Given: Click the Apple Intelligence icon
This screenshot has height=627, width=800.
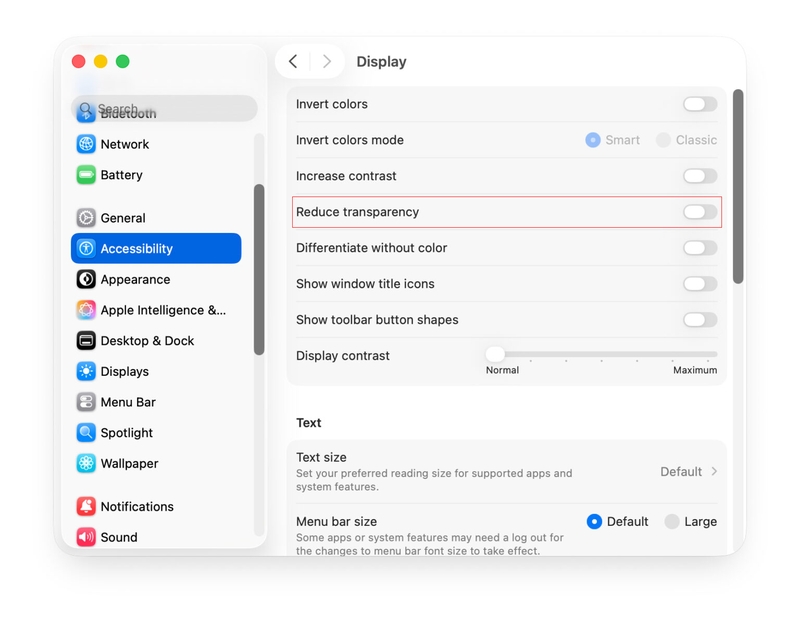Looking at the screenshot, I should pos(86,310).
